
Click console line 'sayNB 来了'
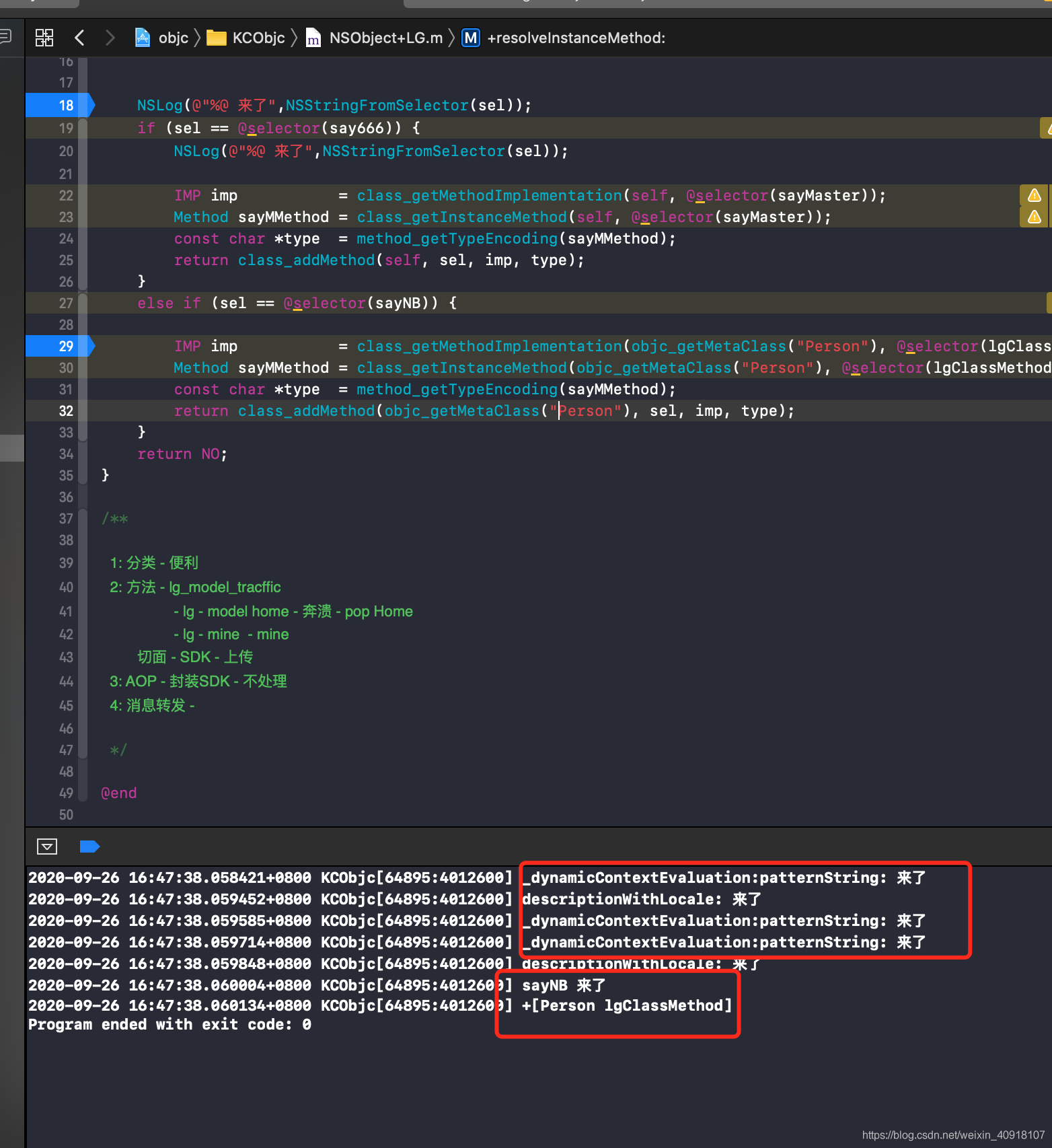pyautogui.click(x=564, y=985)
